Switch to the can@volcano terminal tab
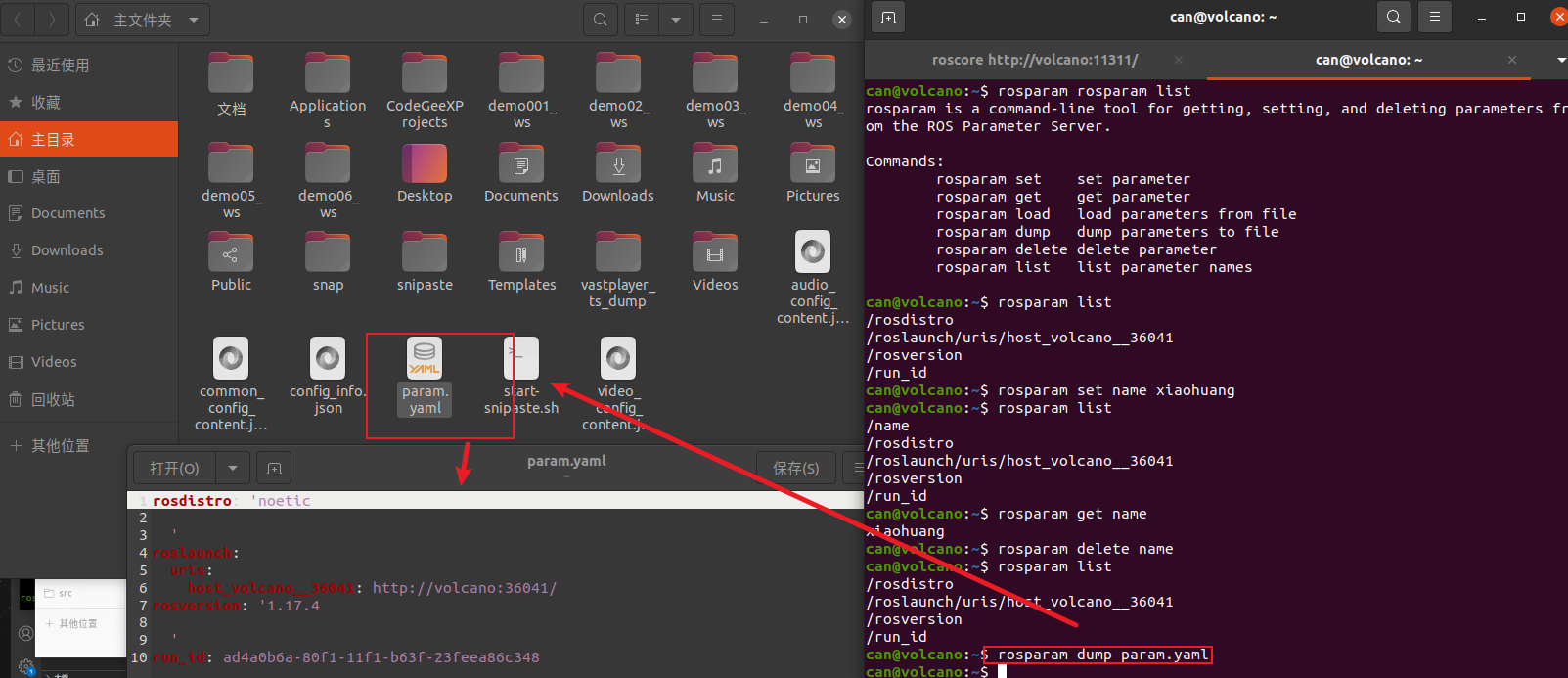The width and height of the screenshot is (1568, 678). click(1368, 60)
